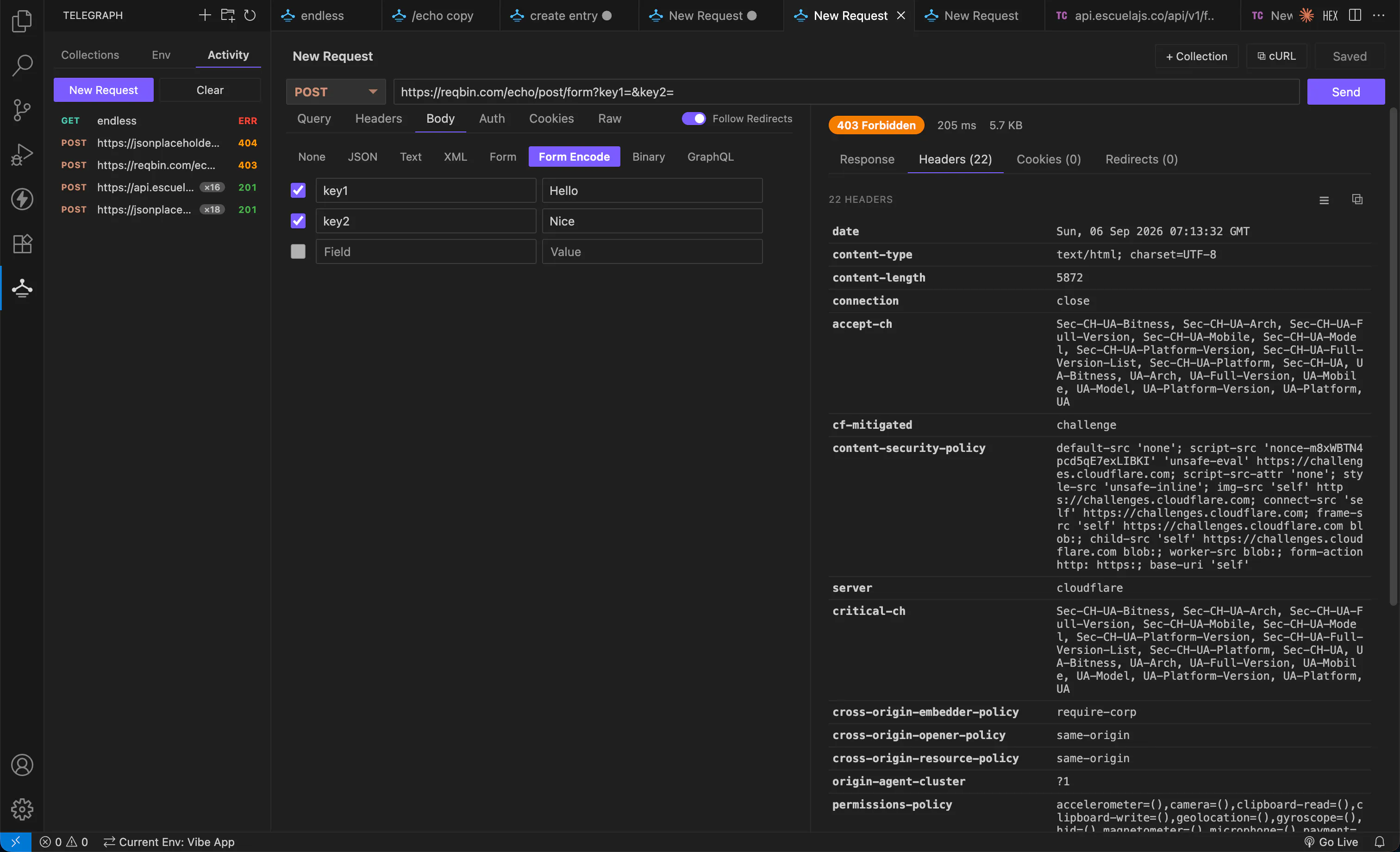Show the Cookies (0) response tab
The image size is (1400, 852).
(x=1048, y=159)
